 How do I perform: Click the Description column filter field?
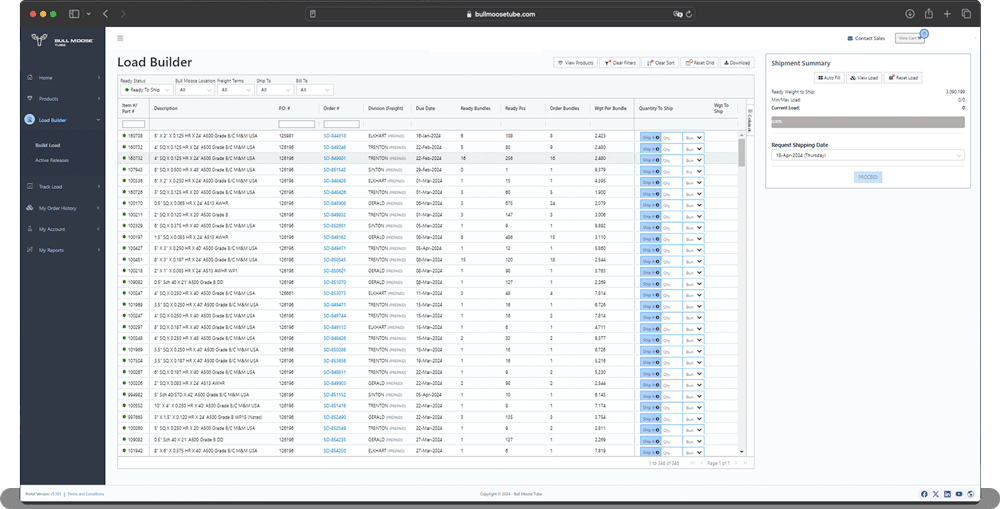pos(213,123)
